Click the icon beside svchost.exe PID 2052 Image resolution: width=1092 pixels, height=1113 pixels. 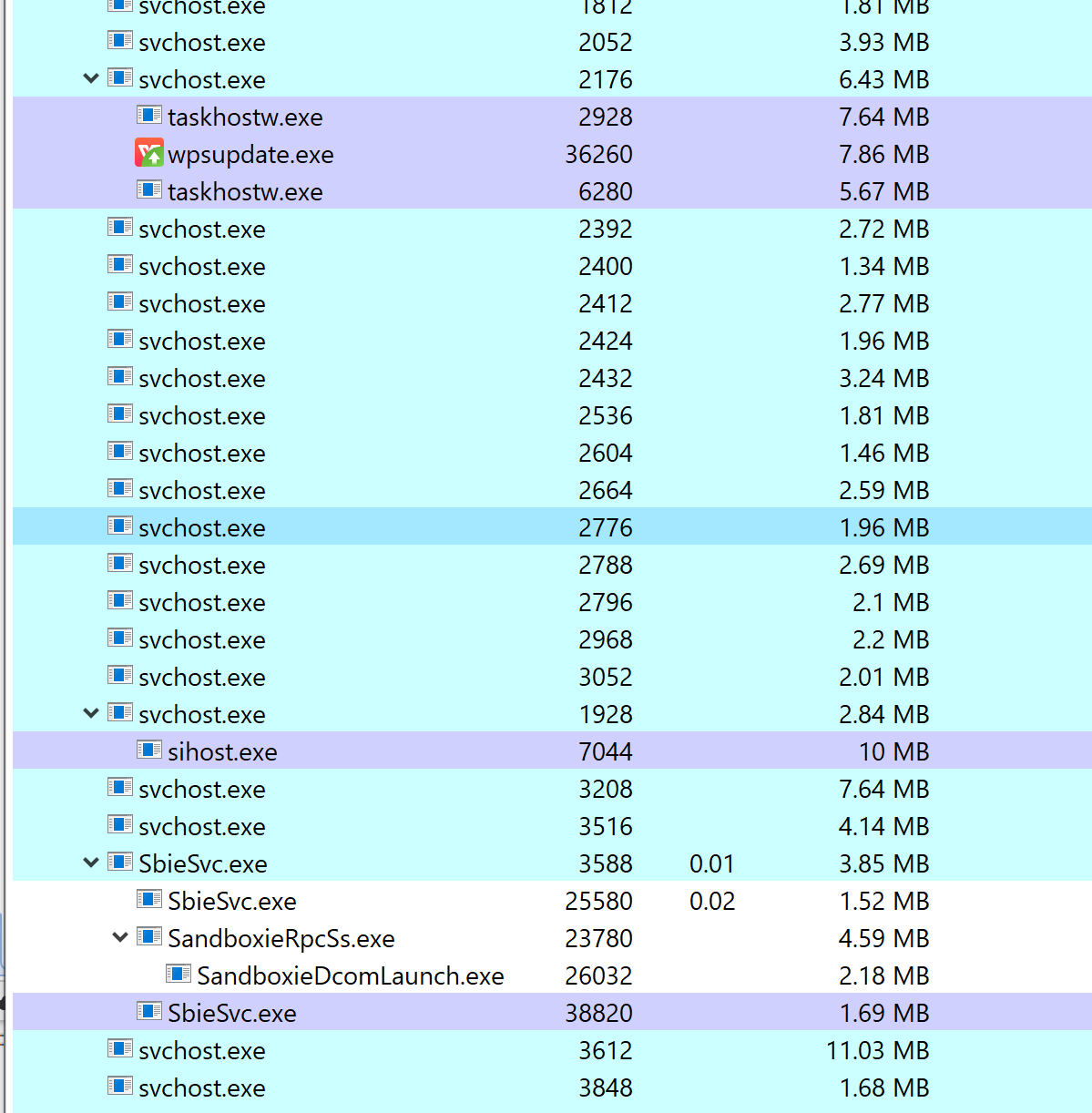pos(119,40)
